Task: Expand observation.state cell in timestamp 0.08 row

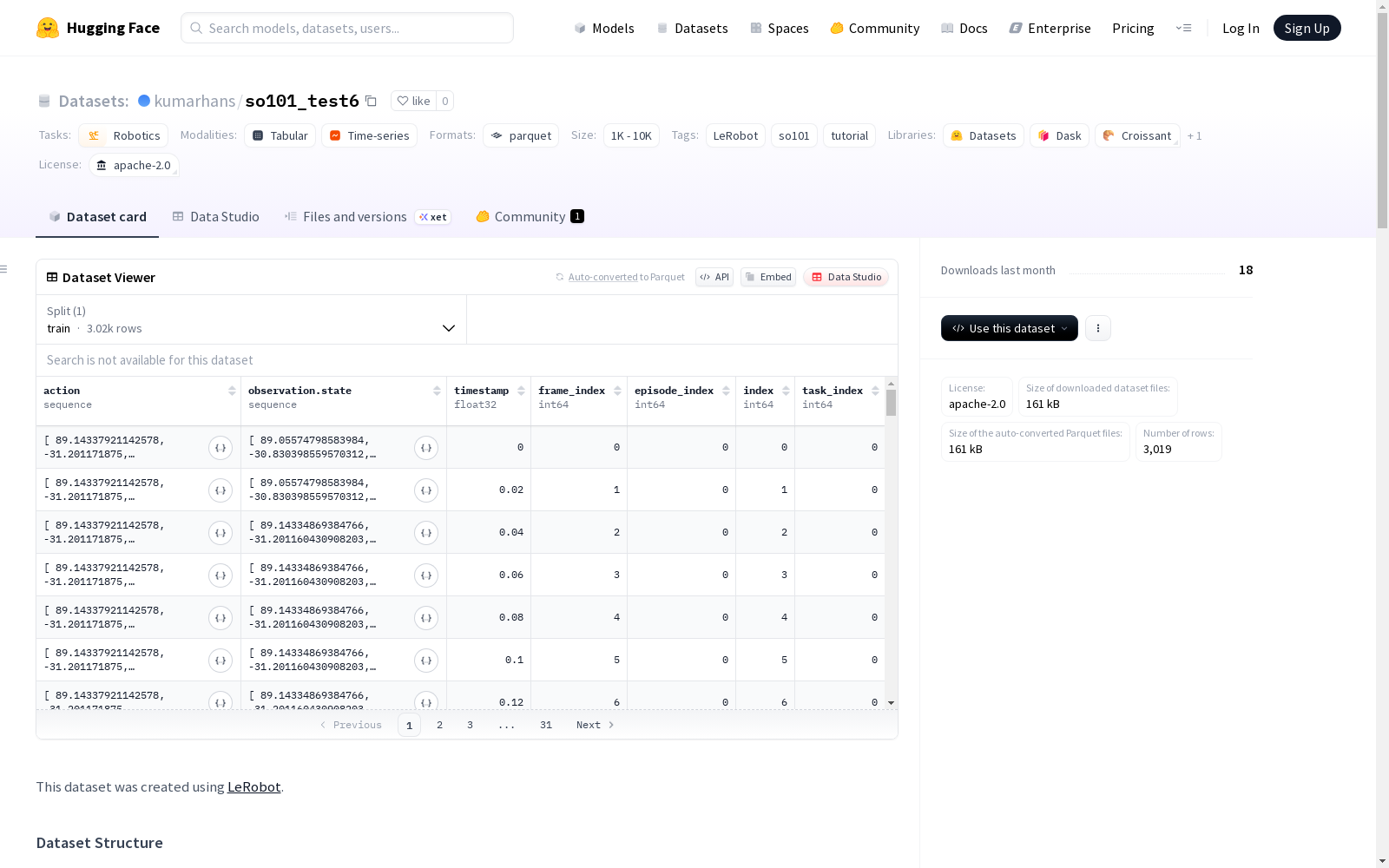Action: tap(426, 618)
